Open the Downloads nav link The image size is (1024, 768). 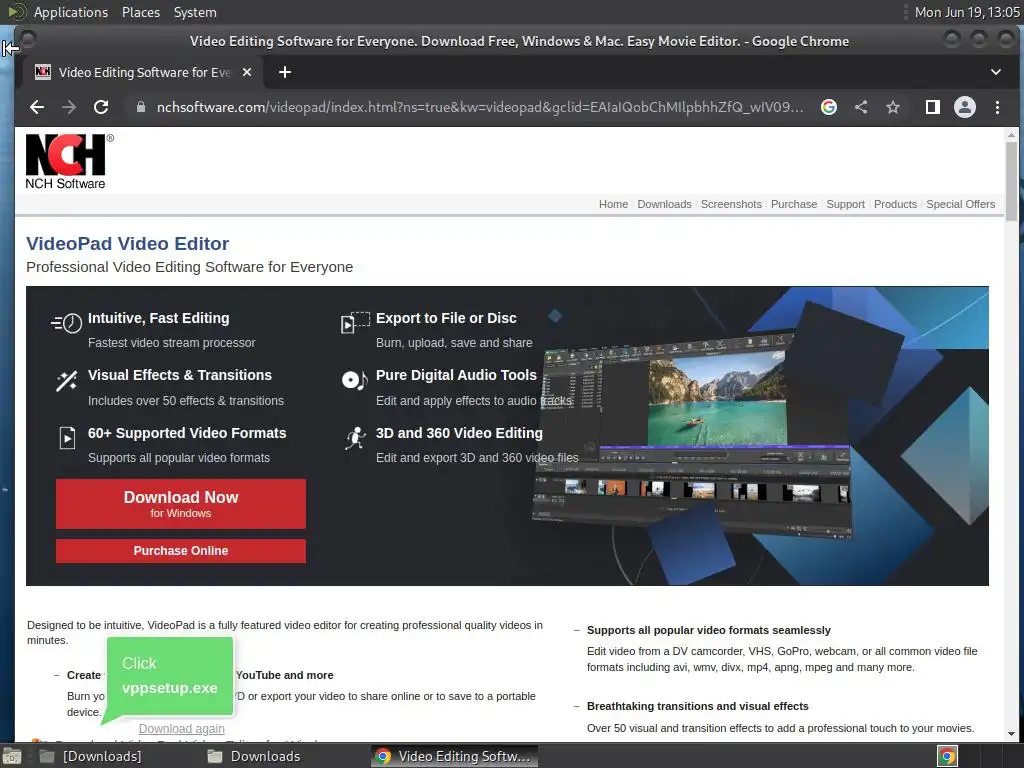(664, 204)
